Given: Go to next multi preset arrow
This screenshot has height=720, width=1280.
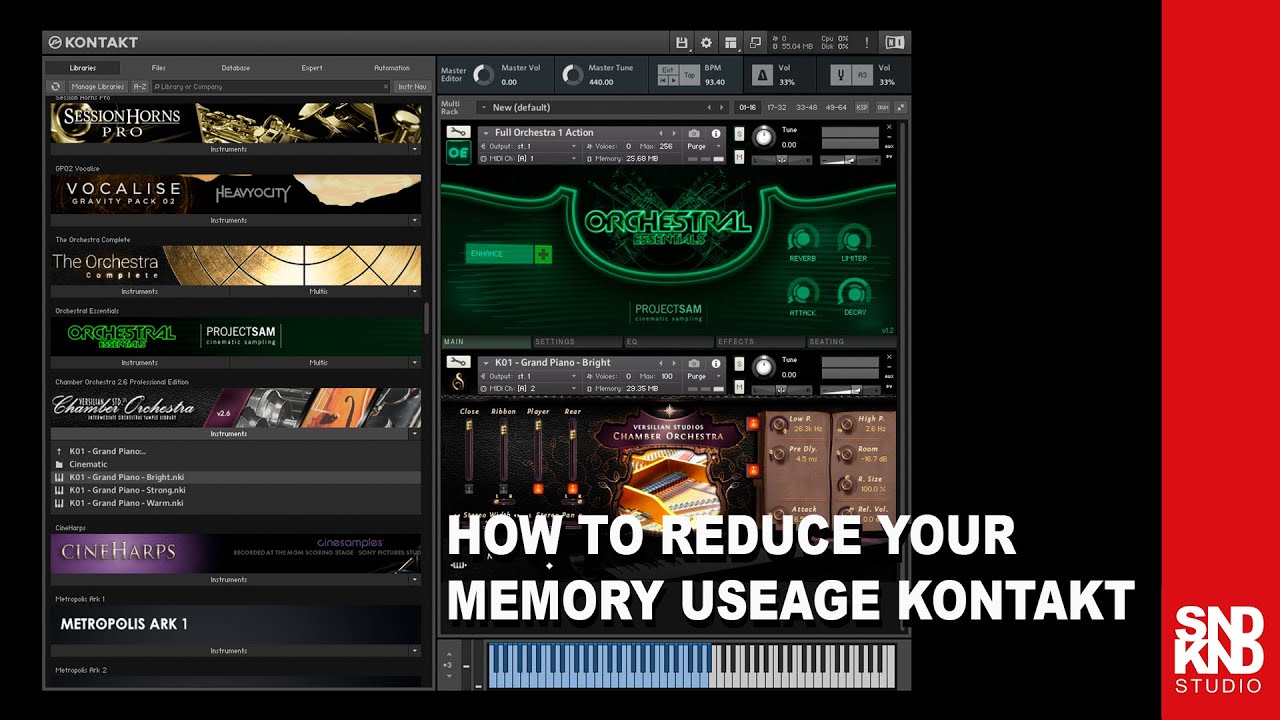Looking at the screenshot, I should [x=722, y=107].
